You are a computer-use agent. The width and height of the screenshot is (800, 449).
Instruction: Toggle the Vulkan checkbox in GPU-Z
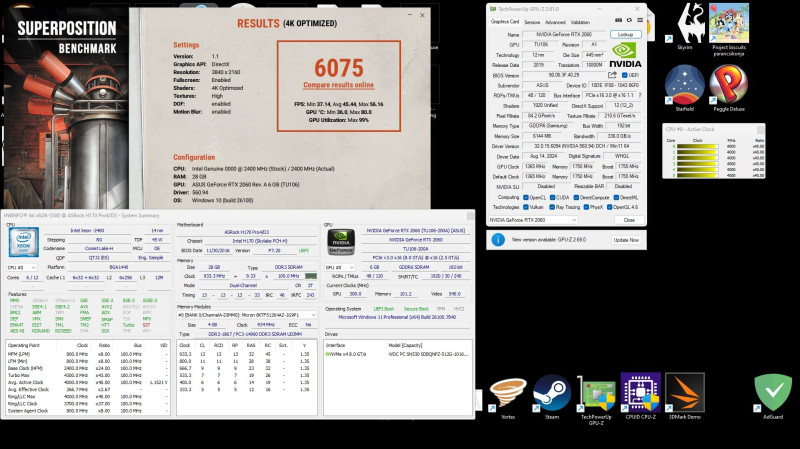pos(526,207)
